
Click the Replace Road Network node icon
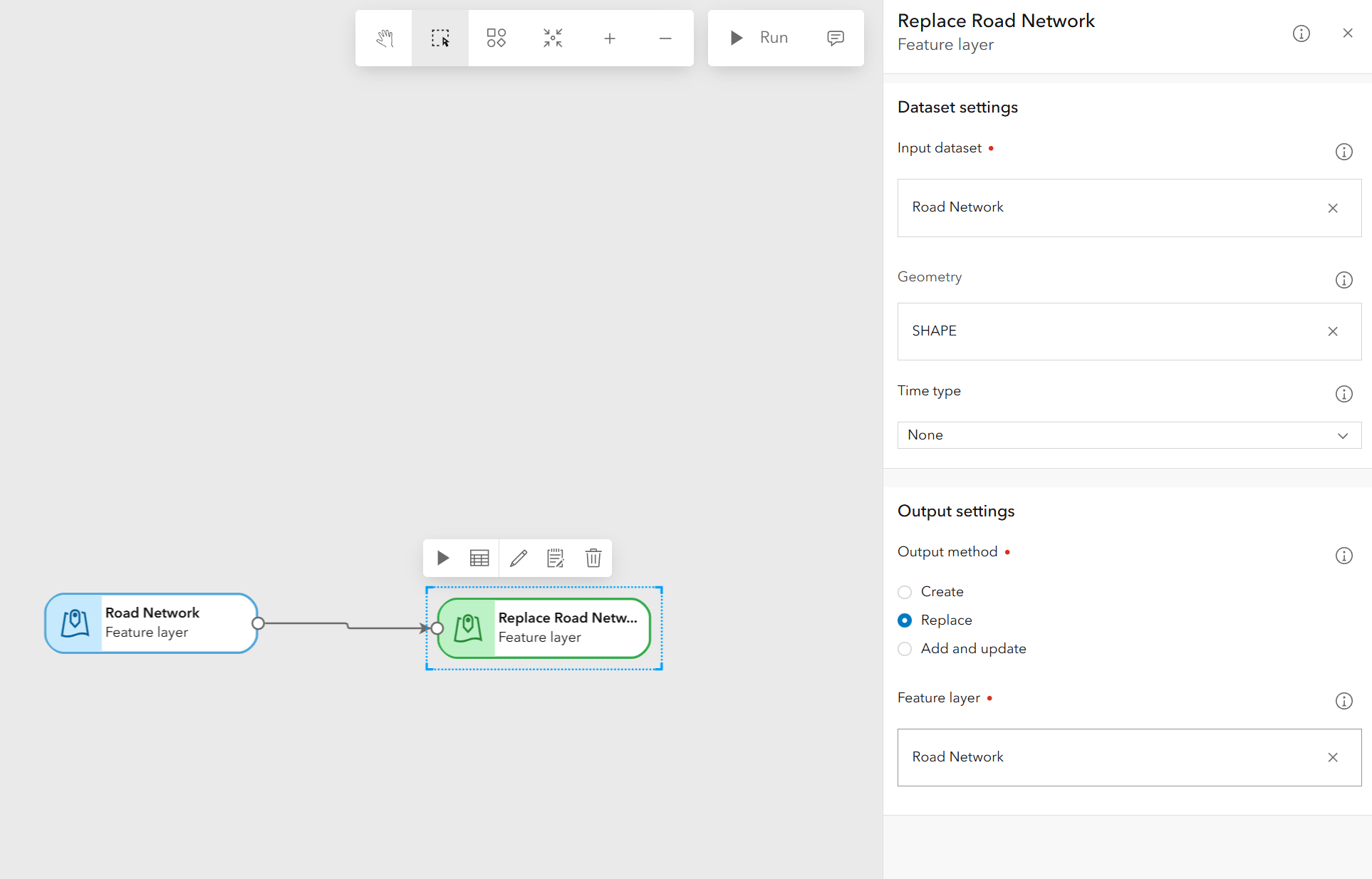pyautogui.click(x=468, y=628)
